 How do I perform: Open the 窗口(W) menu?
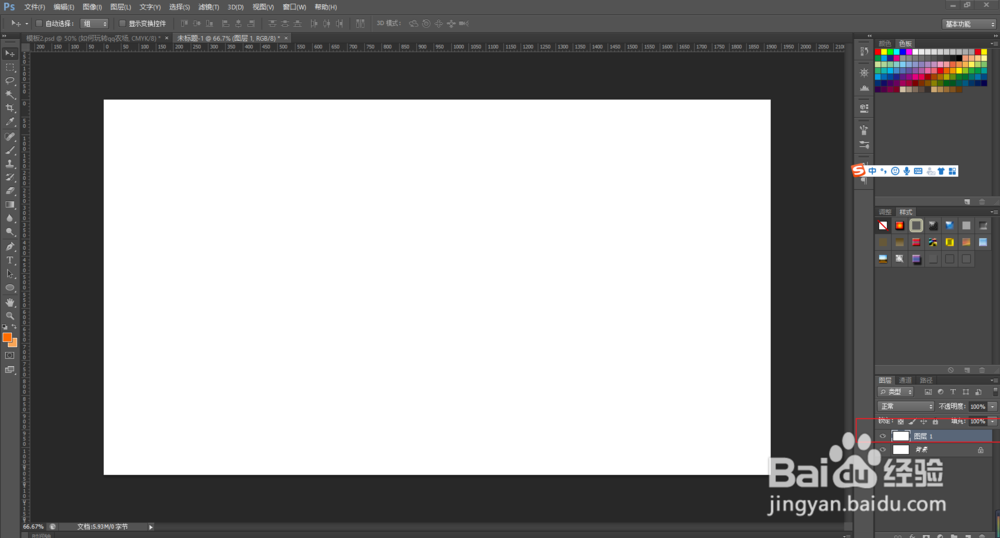[294, 7]
